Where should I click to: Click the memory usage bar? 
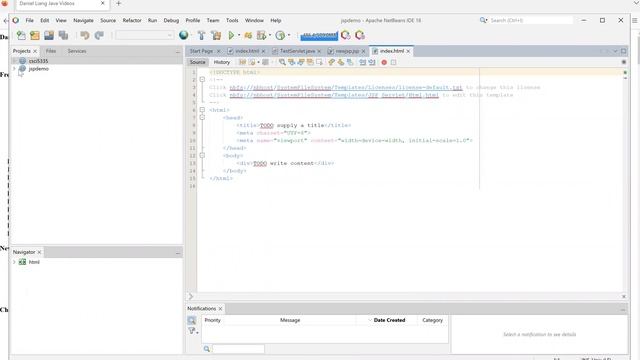coord(319,36)
